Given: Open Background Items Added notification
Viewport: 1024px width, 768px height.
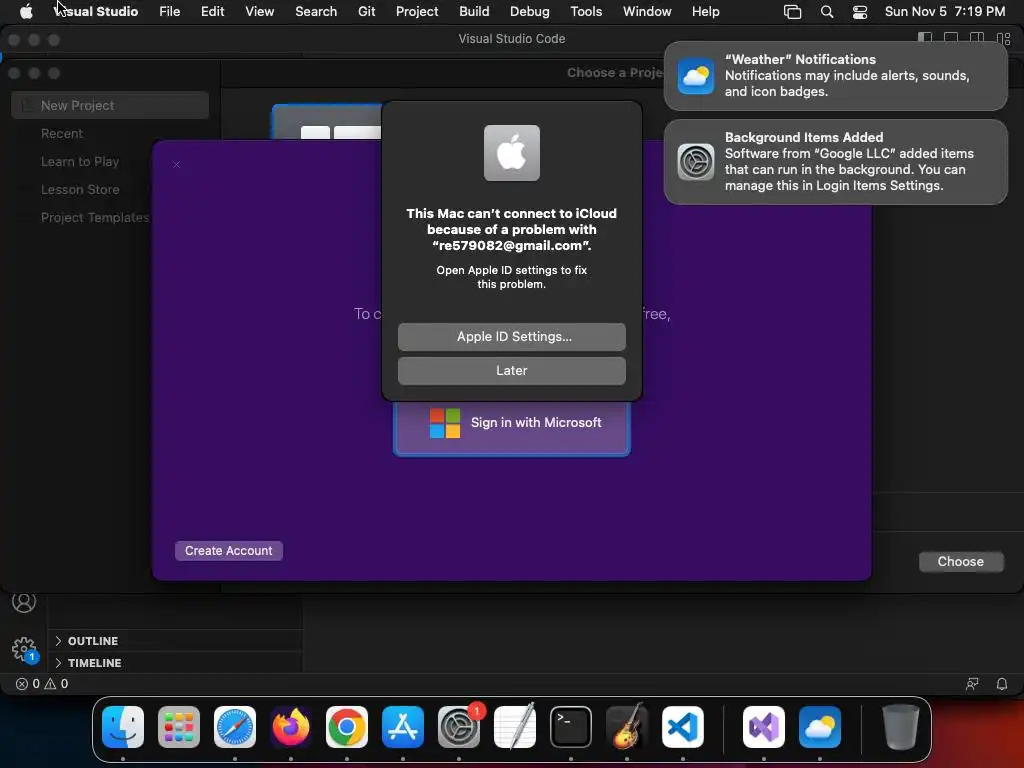Looking at the screenshot, I should pos(835,162).
